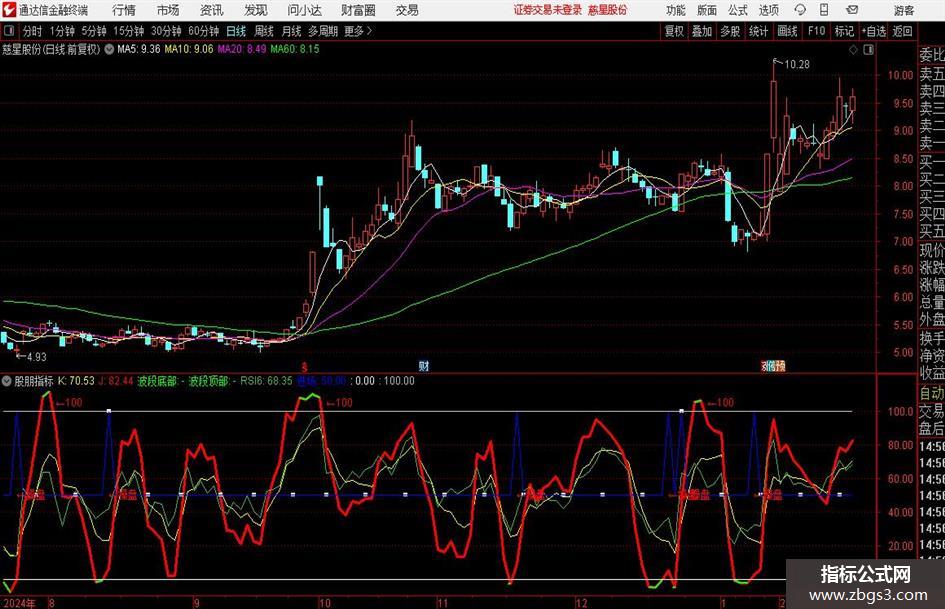
Task: Open the 市场 menu
Action: (168, 10)
